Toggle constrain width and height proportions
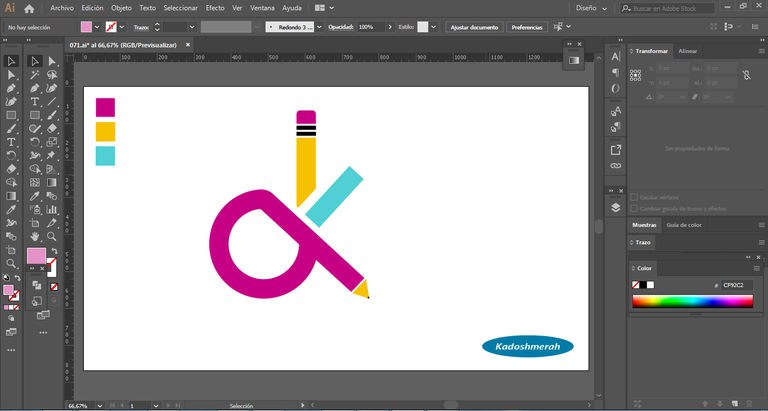Image resolution: width=768 pixels, height=411 pixels. [746, 75]
